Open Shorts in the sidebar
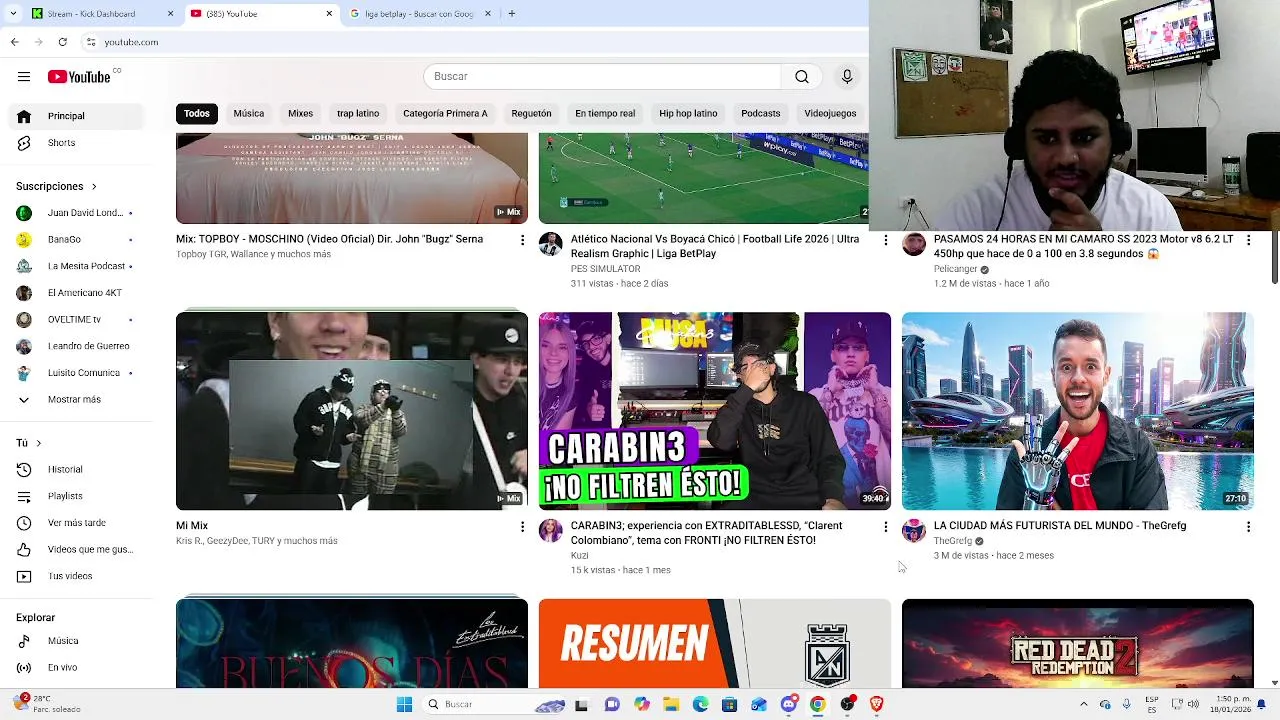The height and width of the screenshot is (720, 1280). pos(76,143)
